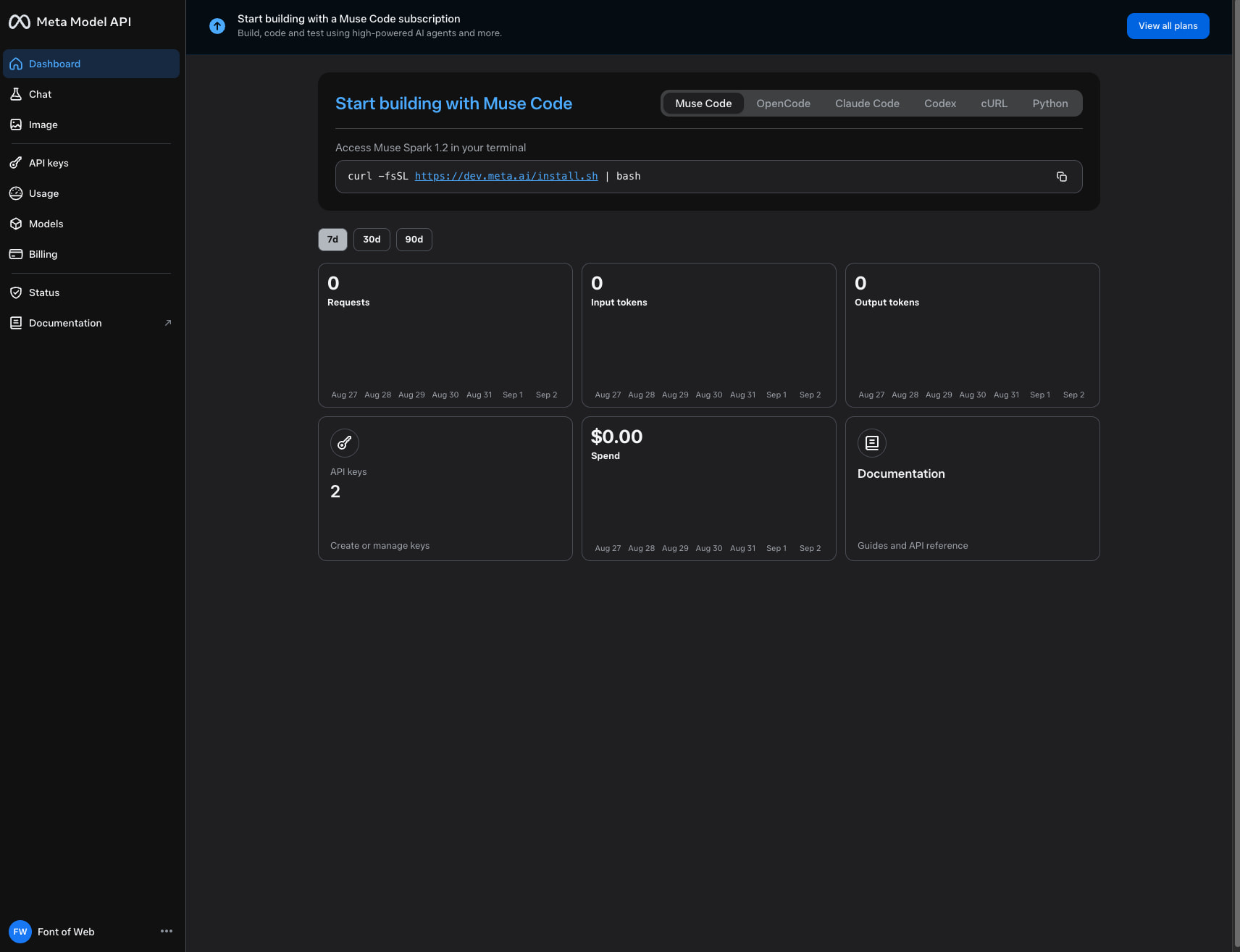
Task: Click the Documentation card title
Action: (901, 473)
